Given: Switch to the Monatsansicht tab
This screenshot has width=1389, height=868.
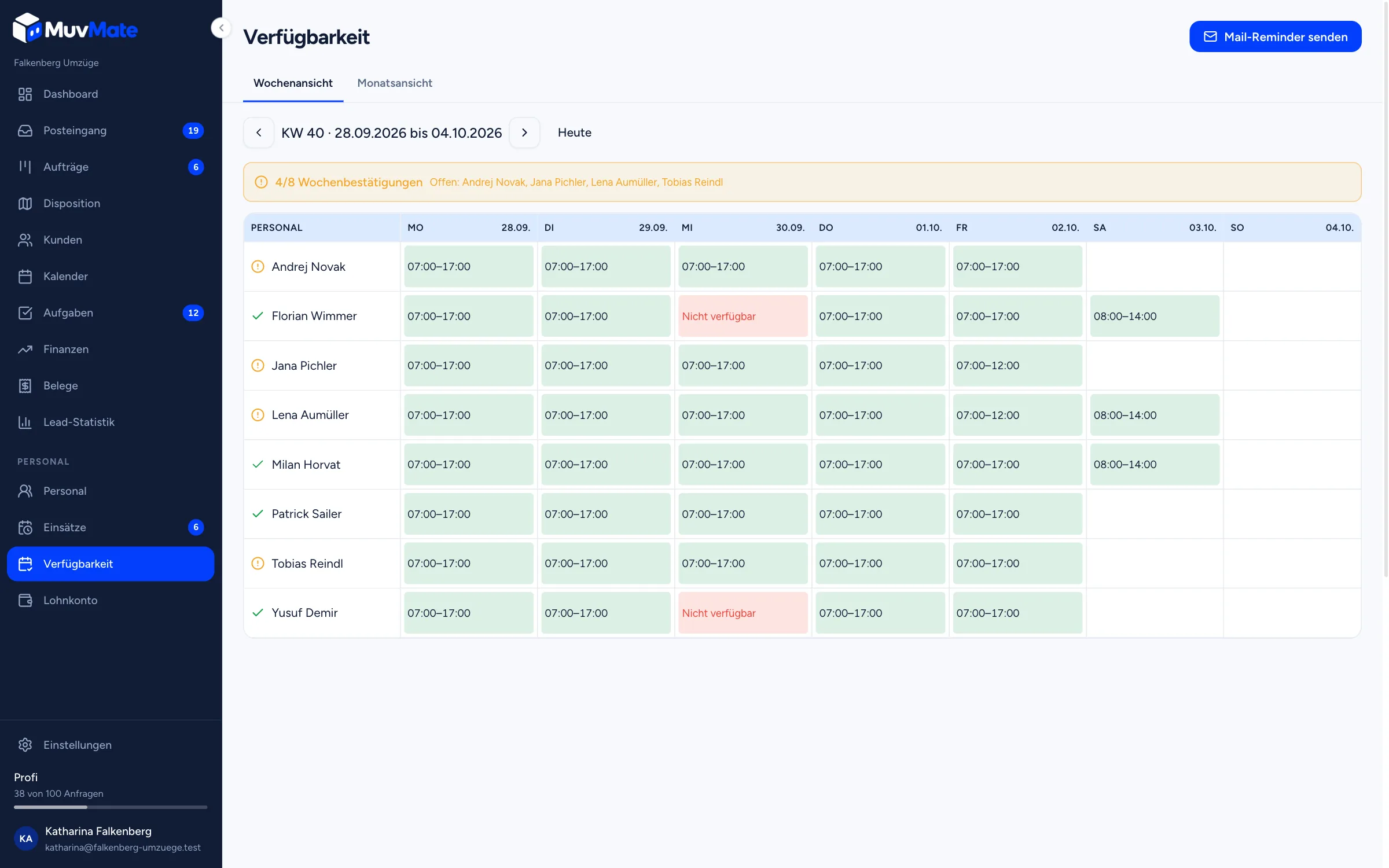Looking at the screenshot, I should click(x=395, y=83).
